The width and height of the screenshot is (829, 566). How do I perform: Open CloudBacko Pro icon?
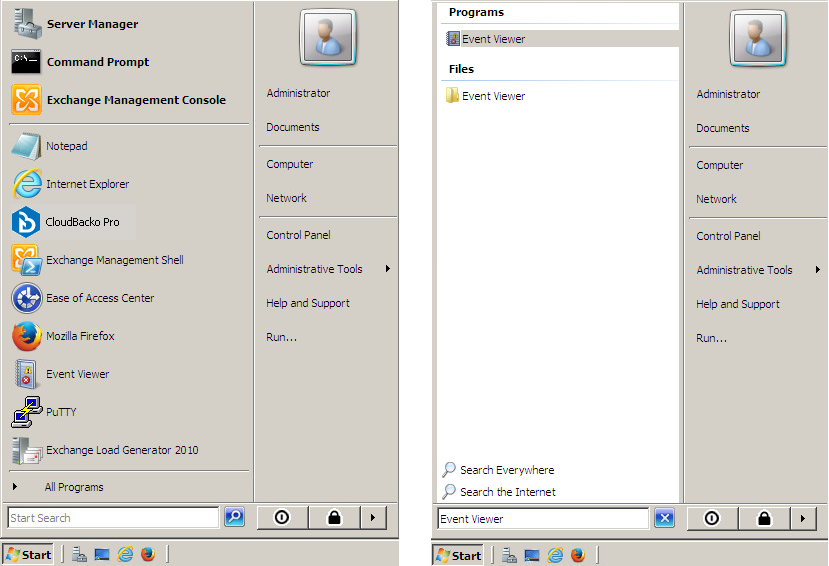pyautogui.click(x=26, y=222)
